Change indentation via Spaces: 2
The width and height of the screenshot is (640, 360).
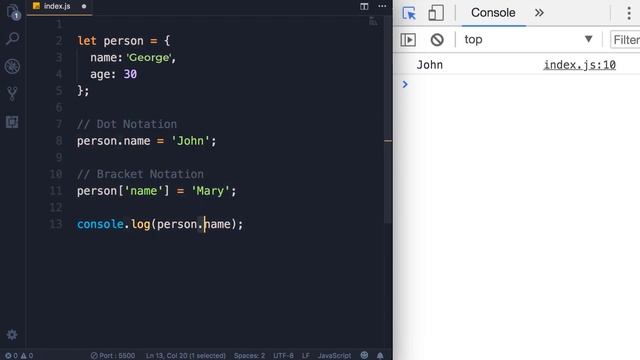click(x=249, y=356)
